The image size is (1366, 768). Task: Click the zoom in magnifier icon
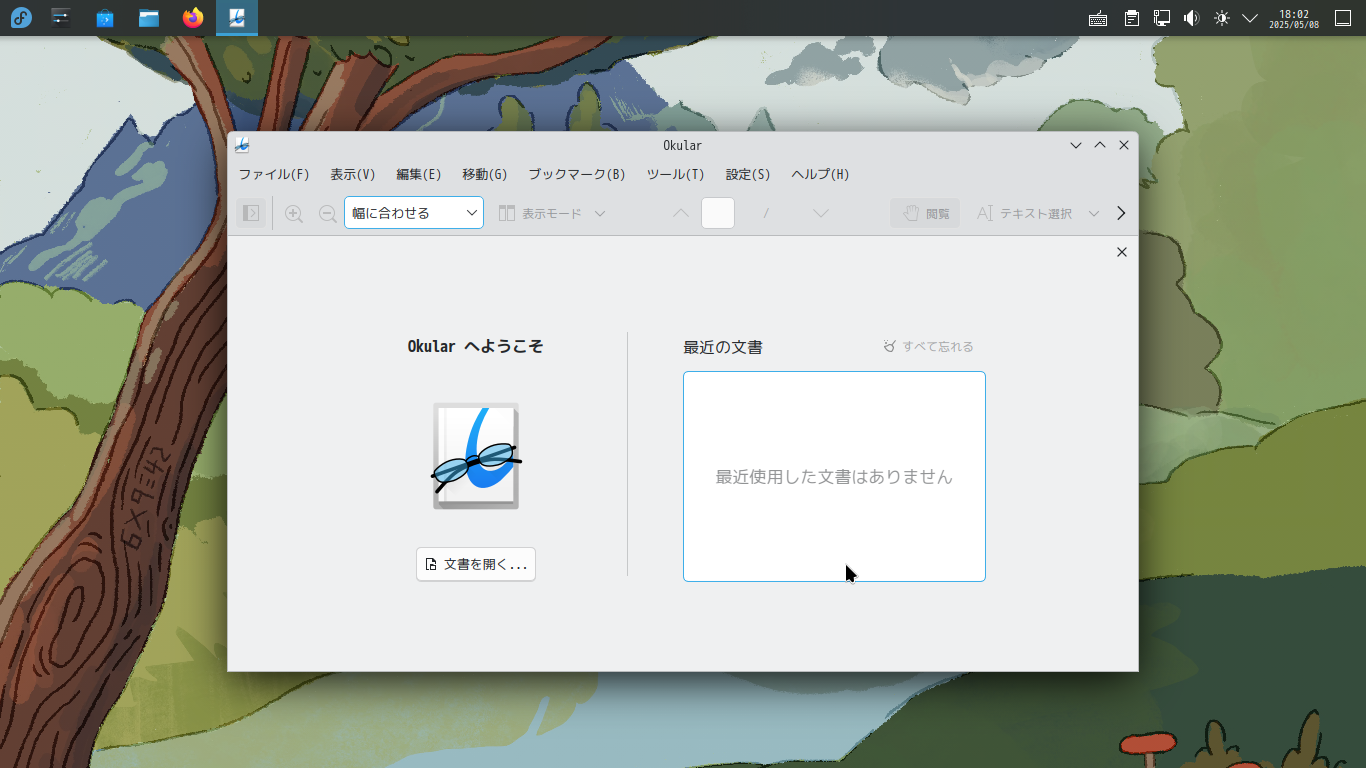point(294,213)
